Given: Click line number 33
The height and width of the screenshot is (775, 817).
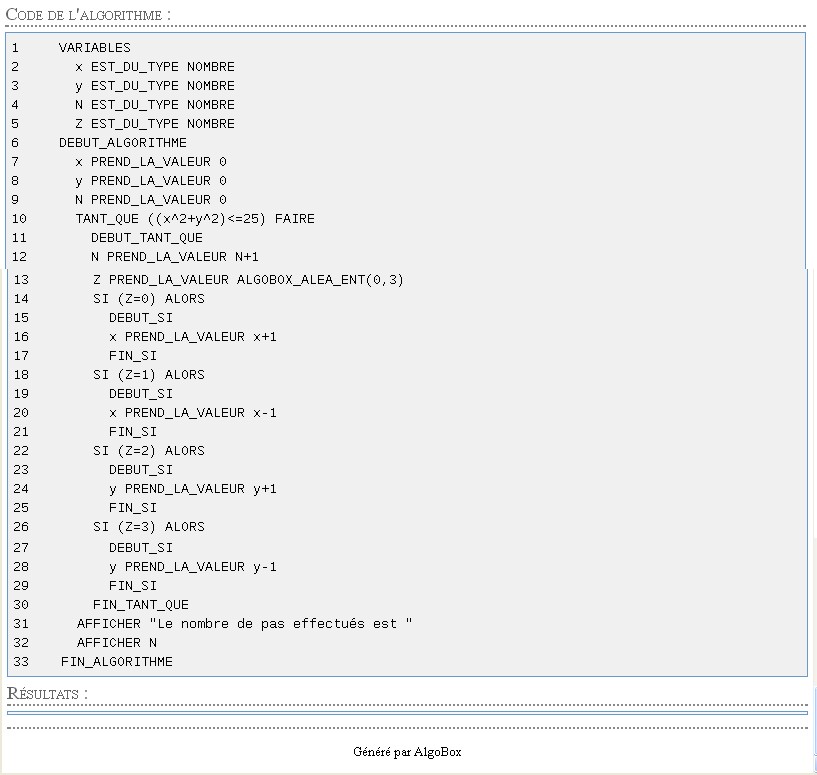Looking at the screenshot, I should click(21, 662).
